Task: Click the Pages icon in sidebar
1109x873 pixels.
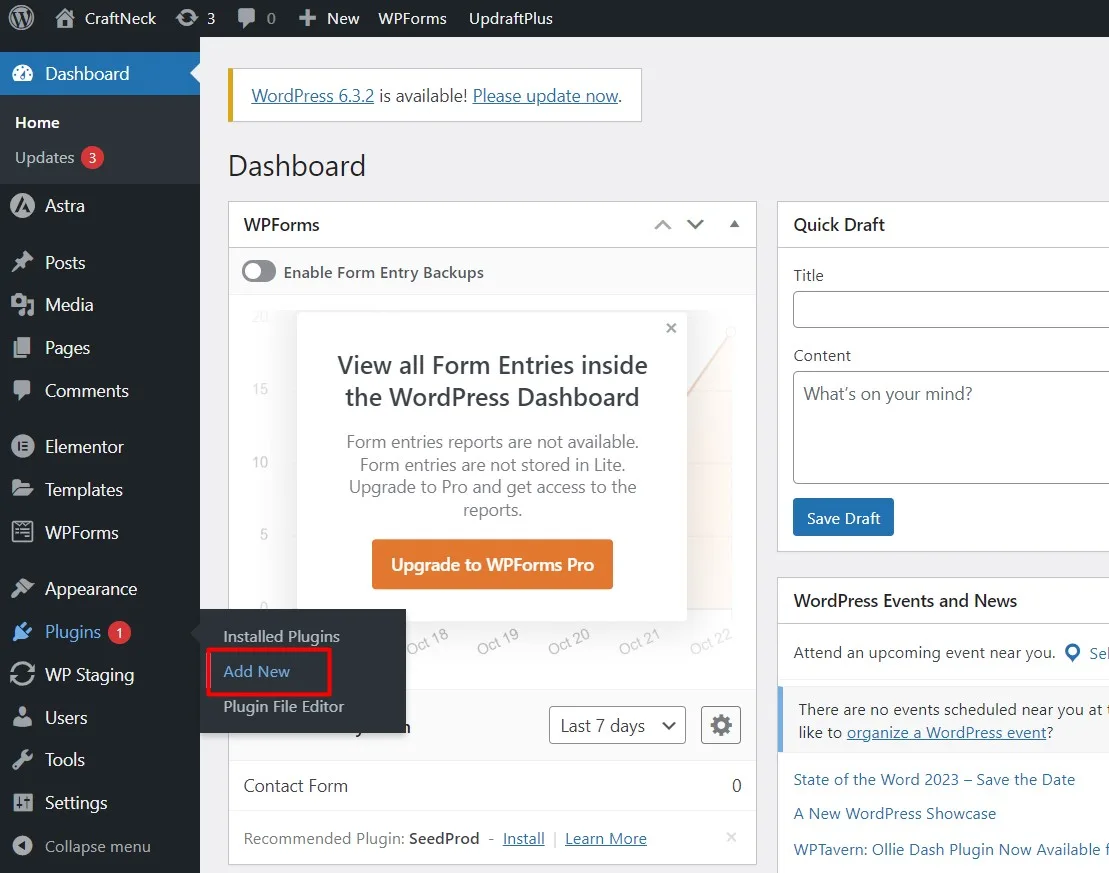Action: click(23, 347)
